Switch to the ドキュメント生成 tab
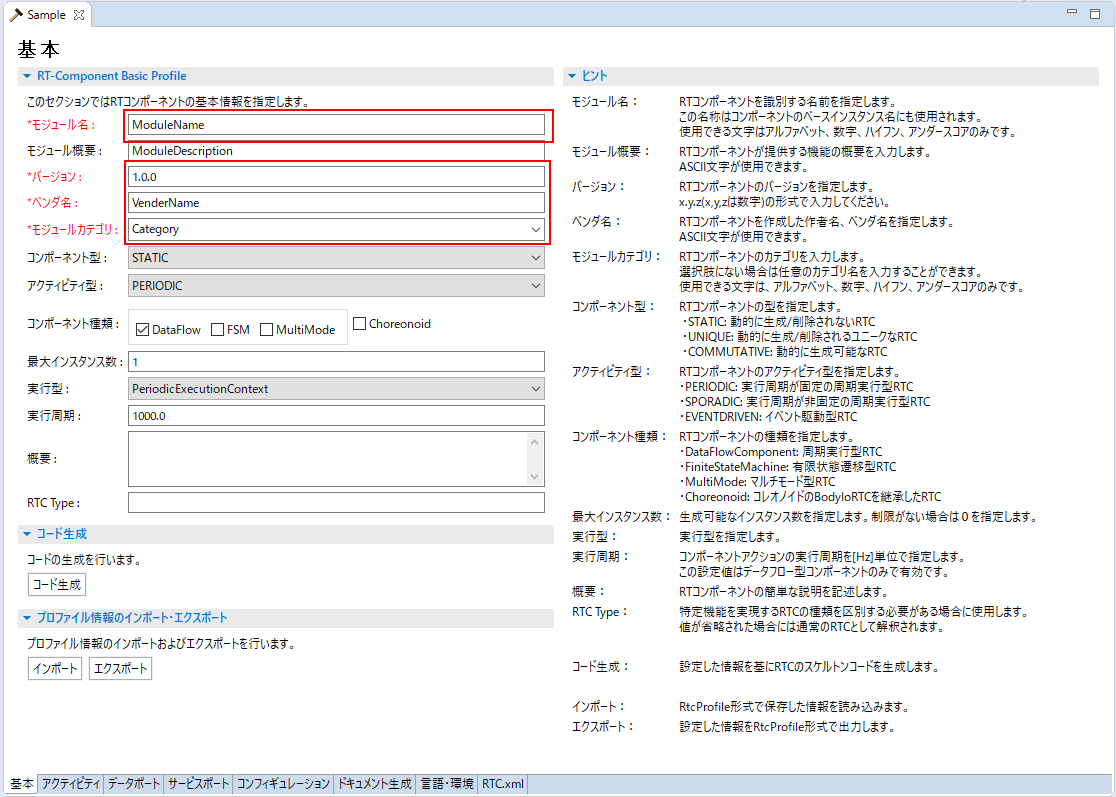This screenshot has width=1116, height=797. pos(374,783)
